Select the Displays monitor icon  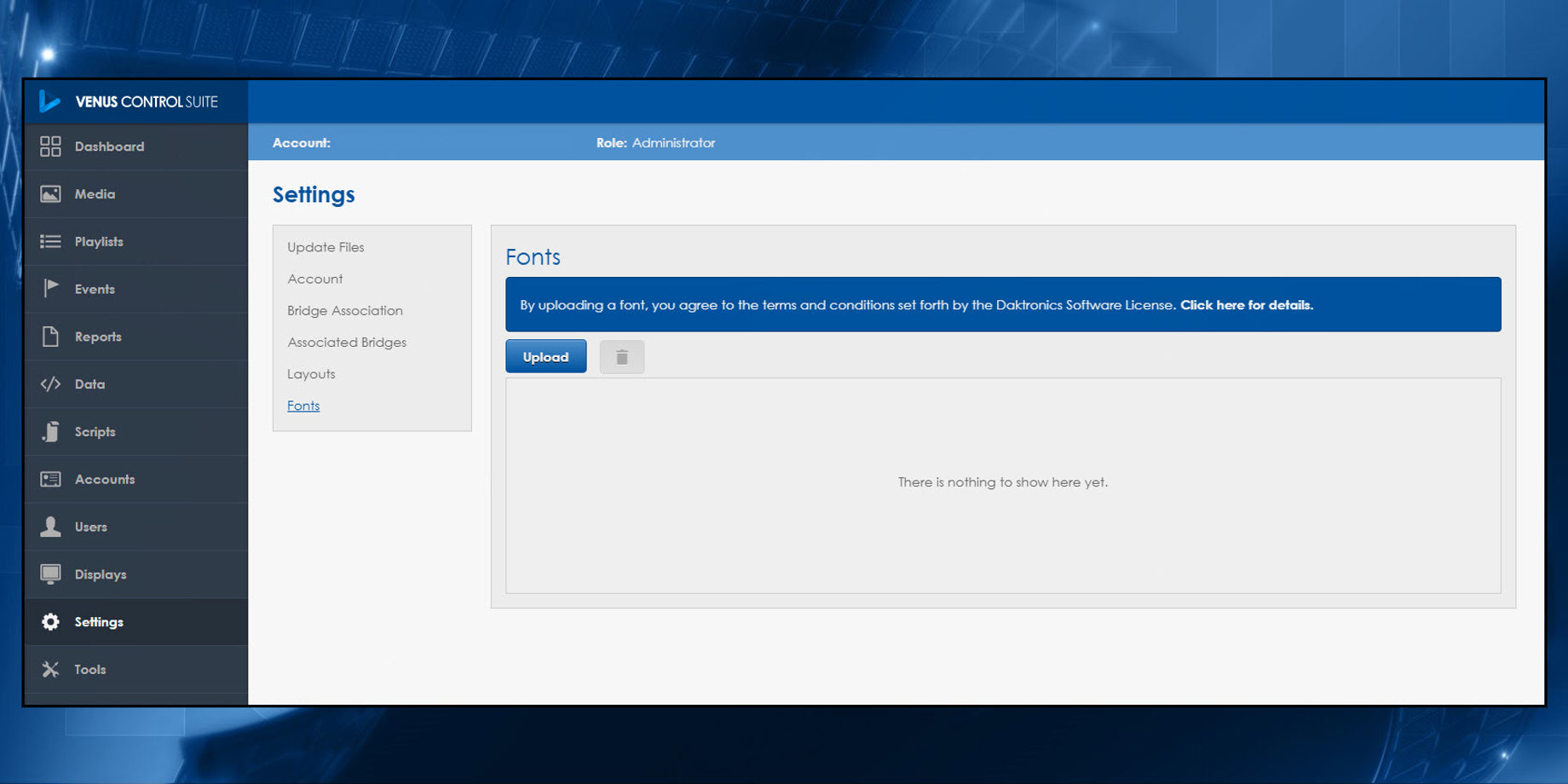click(x=50, y=574)
